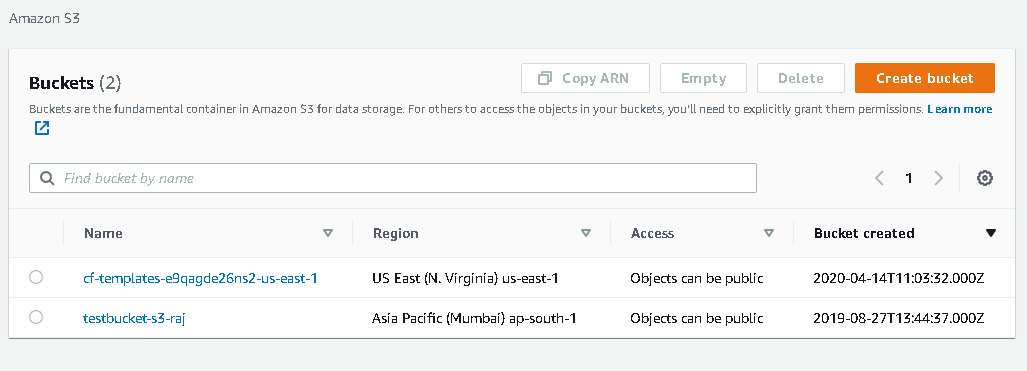
Task: Click US East (N. Virginia) us-east-1 cell
Action: click(465, 278)
